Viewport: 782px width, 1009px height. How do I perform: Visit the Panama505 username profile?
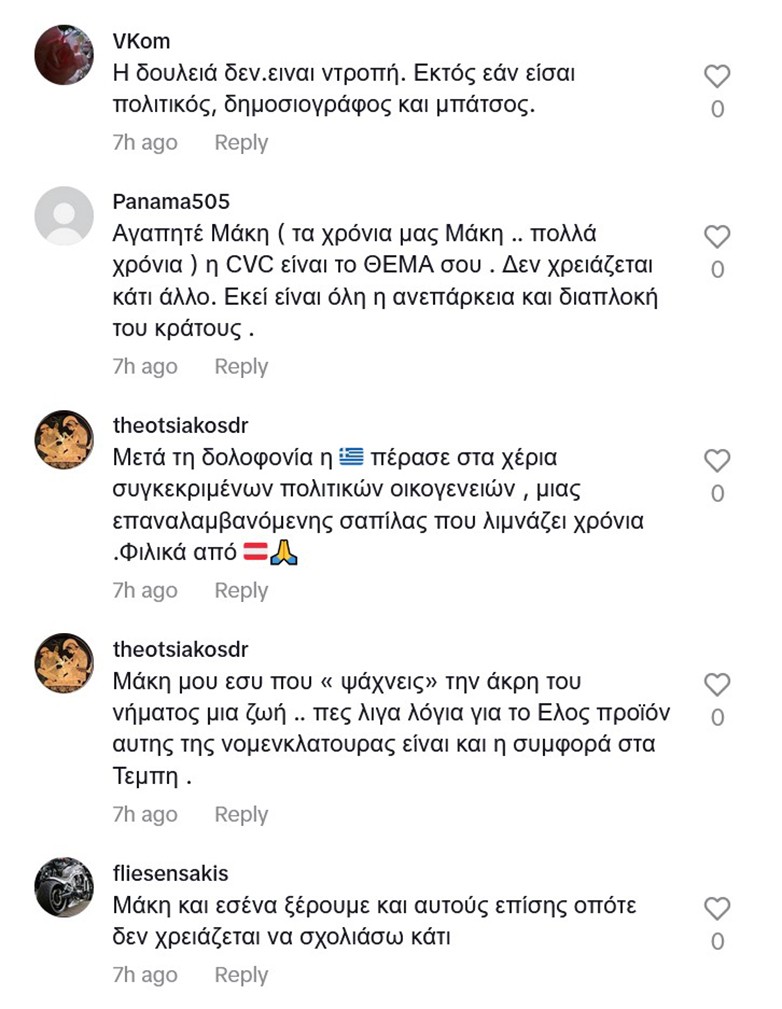coord(171,202)
